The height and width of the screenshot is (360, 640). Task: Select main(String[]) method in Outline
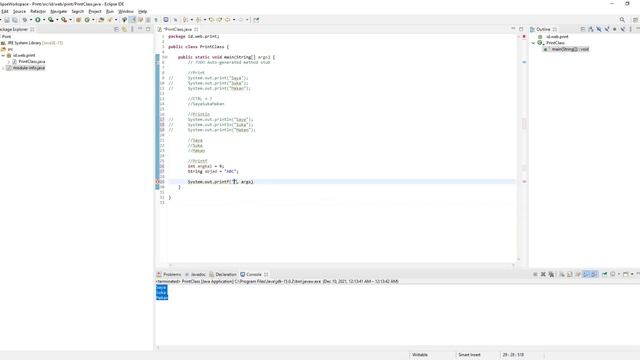pos(566,49)
